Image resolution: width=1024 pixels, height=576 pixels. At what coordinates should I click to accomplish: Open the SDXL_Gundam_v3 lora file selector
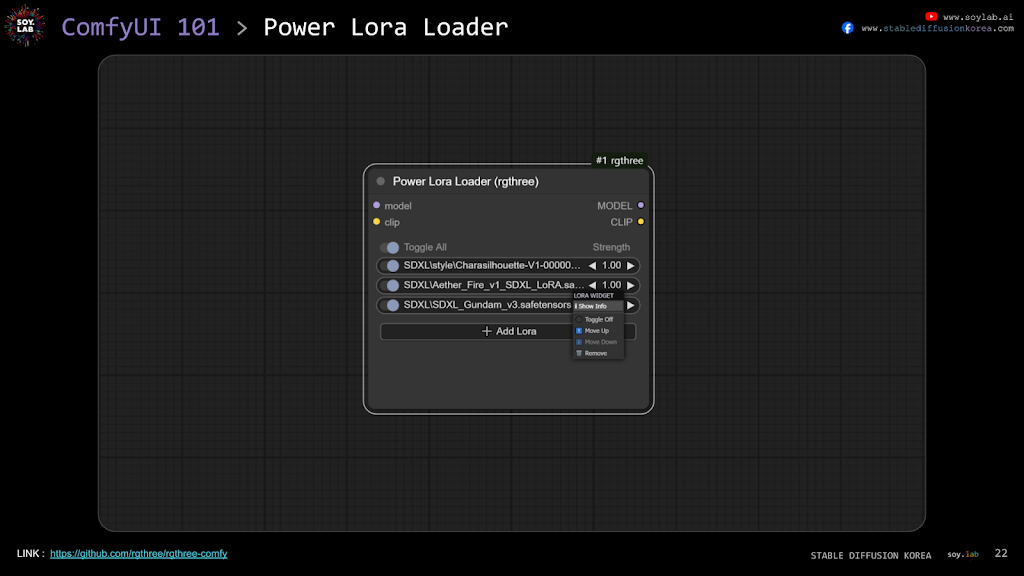(x=485, y=305)
